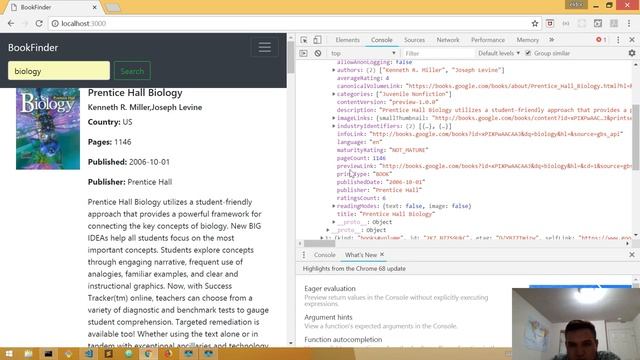Click the Firefox taskbar icon

[168, 353]
